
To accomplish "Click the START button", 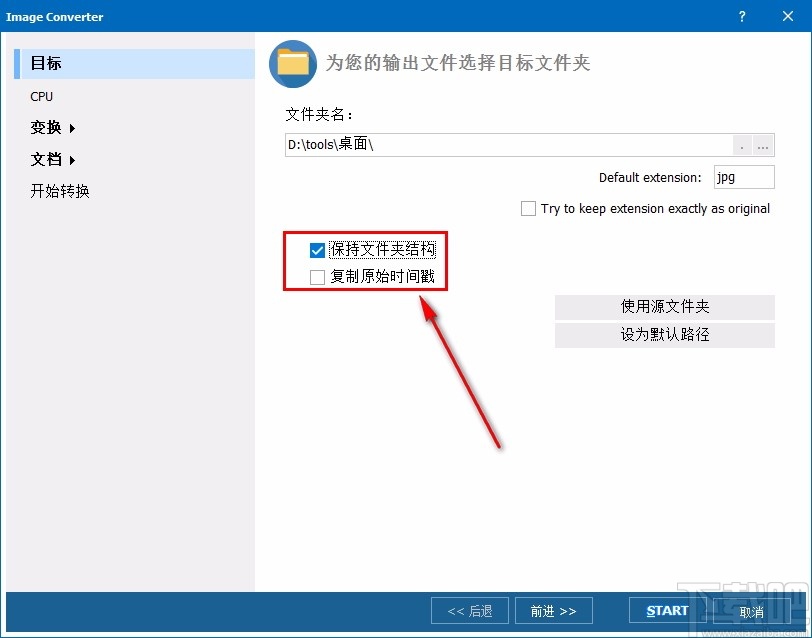I will pos(667,611).
